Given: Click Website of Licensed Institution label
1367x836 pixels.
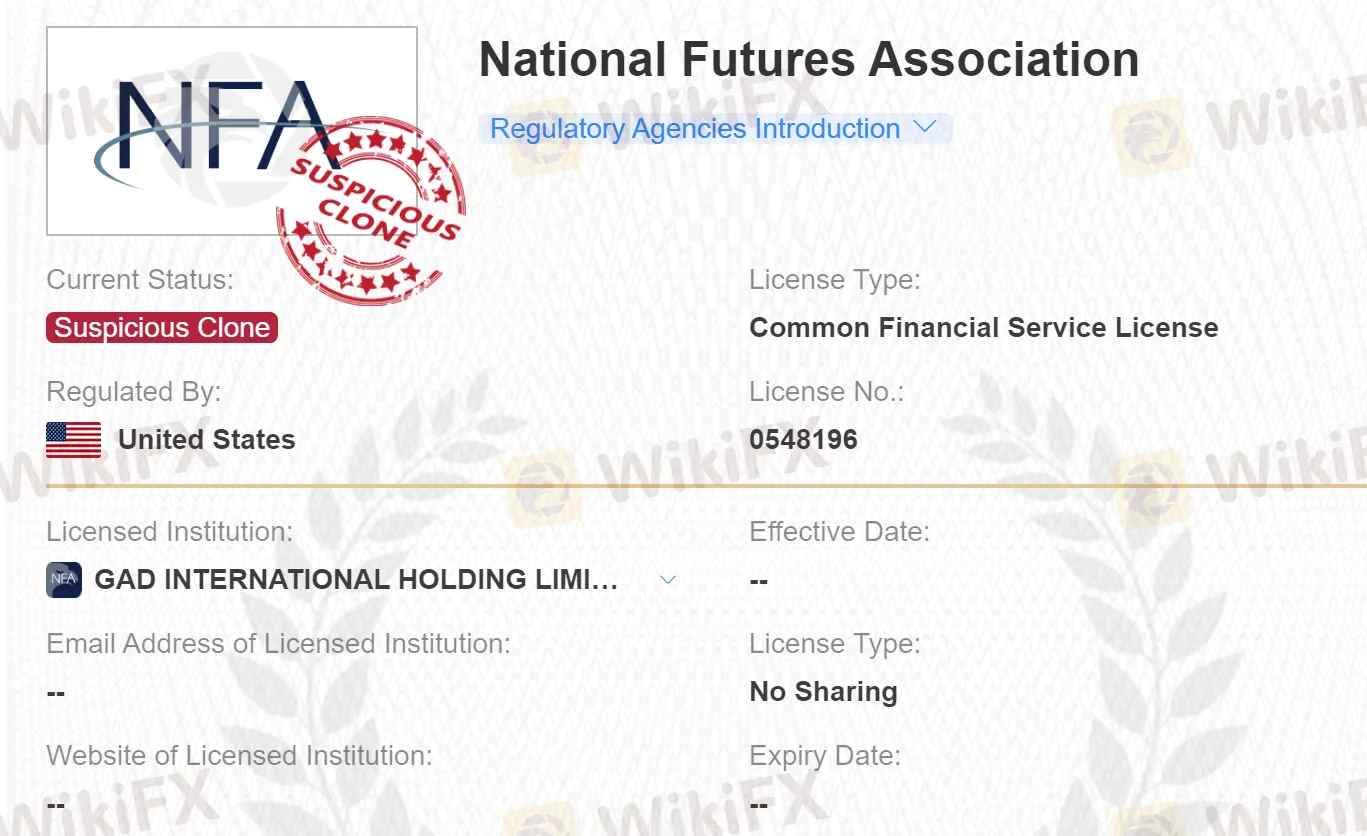Looking at the screenshot, I should point(240,756).
